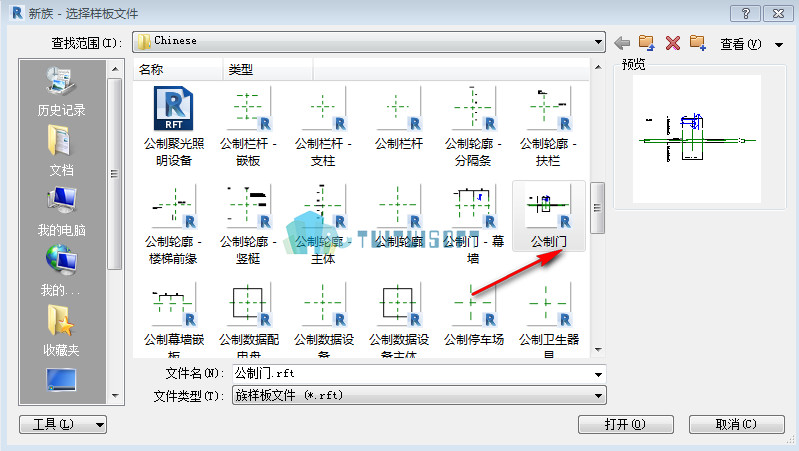Screen dimensions: 799x451
Task: Click the file list scrollbar thumb
Action: click(x=598, y=208)
